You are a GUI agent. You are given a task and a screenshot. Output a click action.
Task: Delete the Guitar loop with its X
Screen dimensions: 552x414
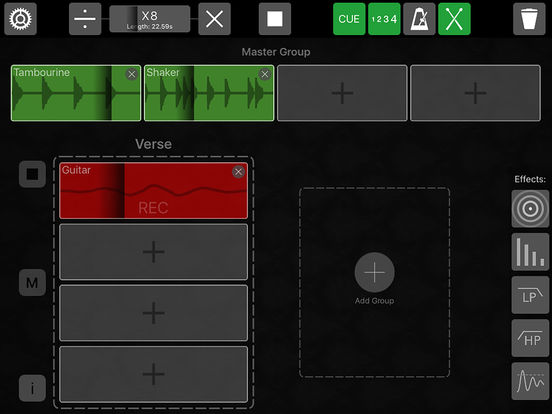238,172
